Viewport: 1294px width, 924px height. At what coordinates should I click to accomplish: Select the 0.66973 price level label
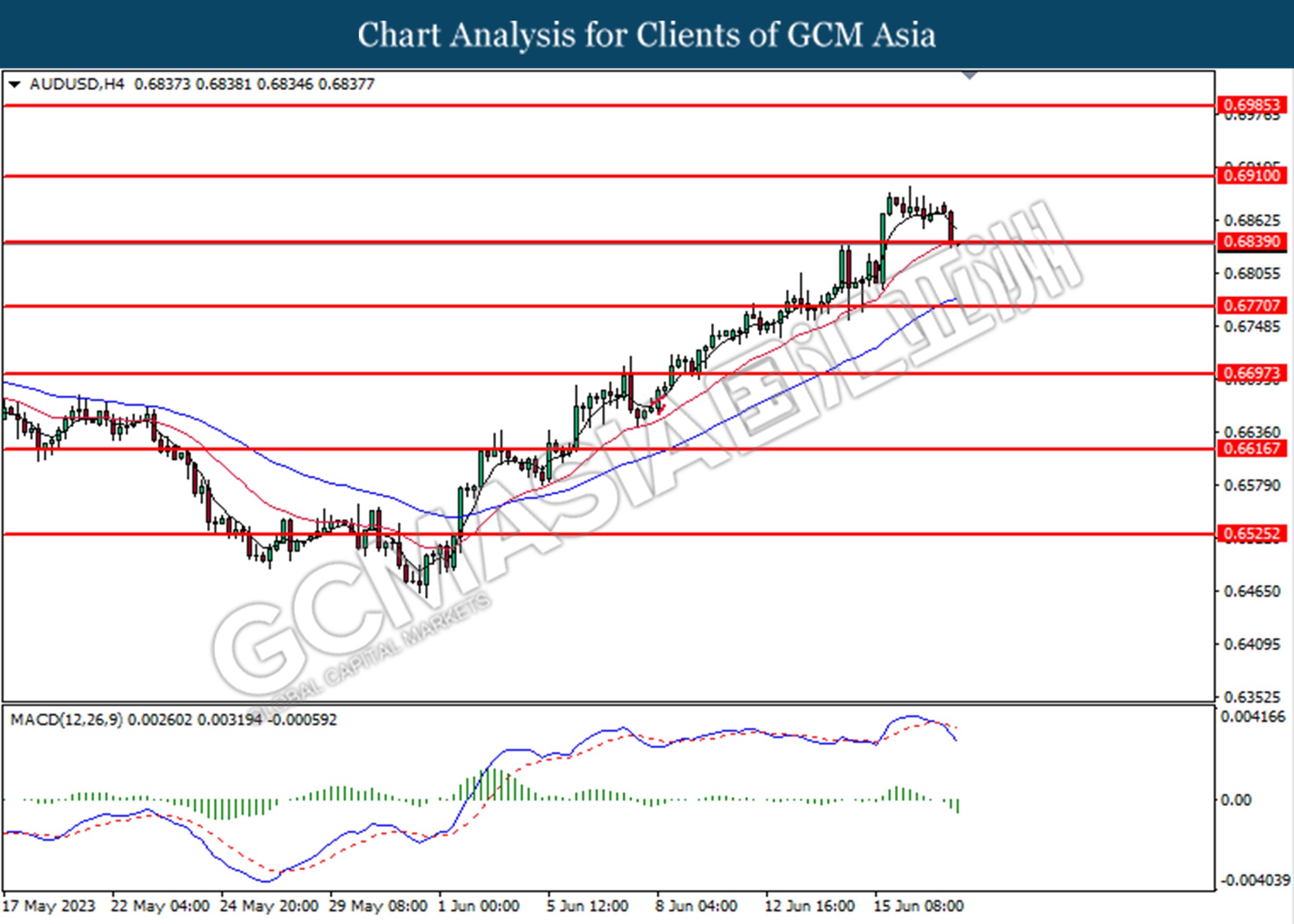[1251, 373]
